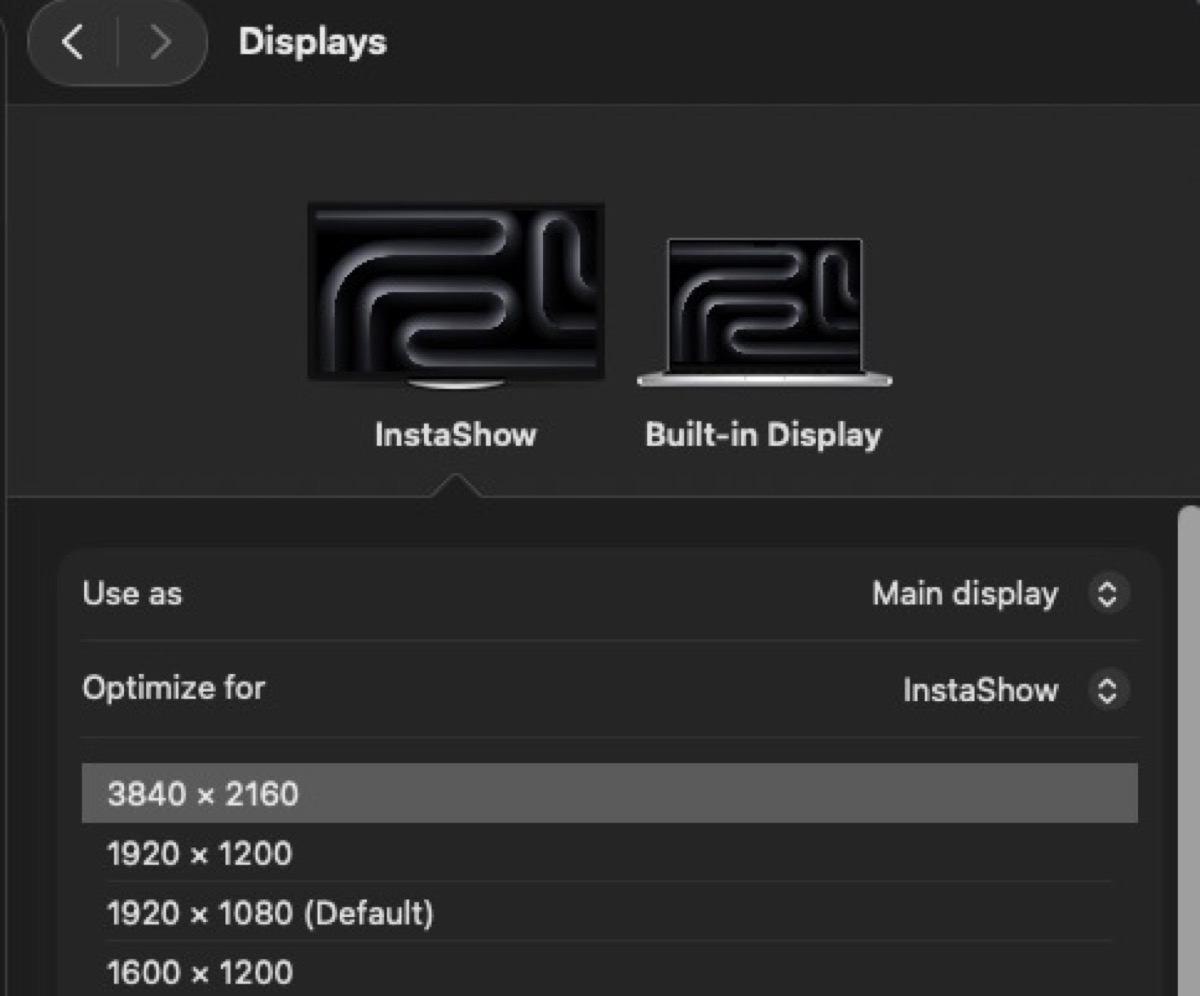
Task: Click the Displays page title
Action: tap(312, 42)
